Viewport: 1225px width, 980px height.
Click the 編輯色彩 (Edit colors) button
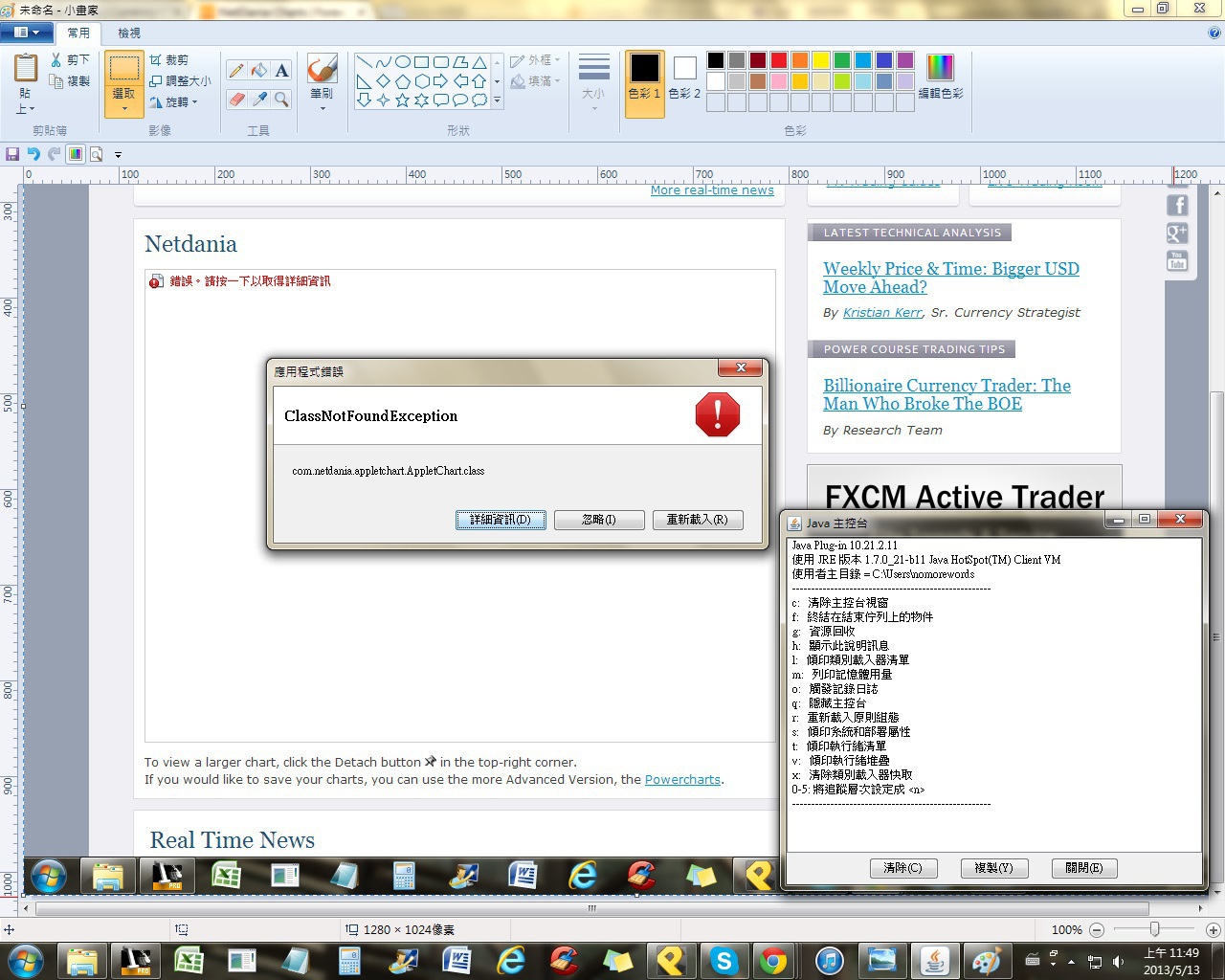pos(941,77)
